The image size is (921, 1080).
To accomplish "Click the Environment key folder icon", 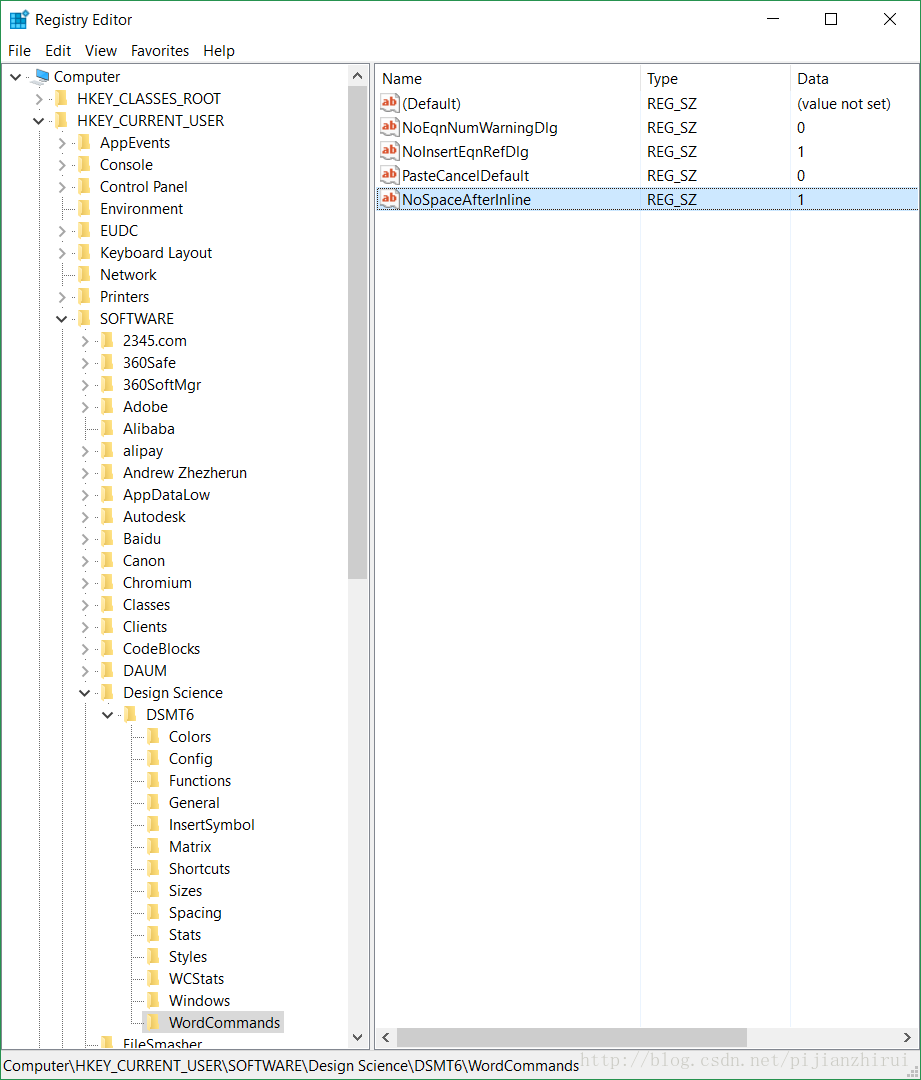I will pos(85,208).
